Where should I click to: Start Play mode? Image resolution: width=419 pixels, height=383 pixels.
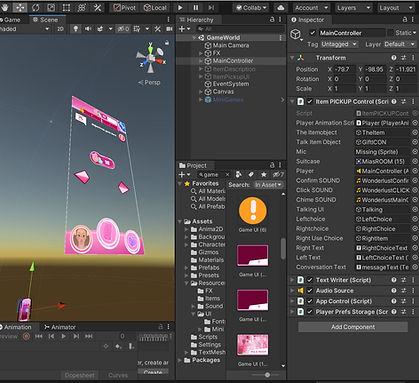tap(180, 7)
